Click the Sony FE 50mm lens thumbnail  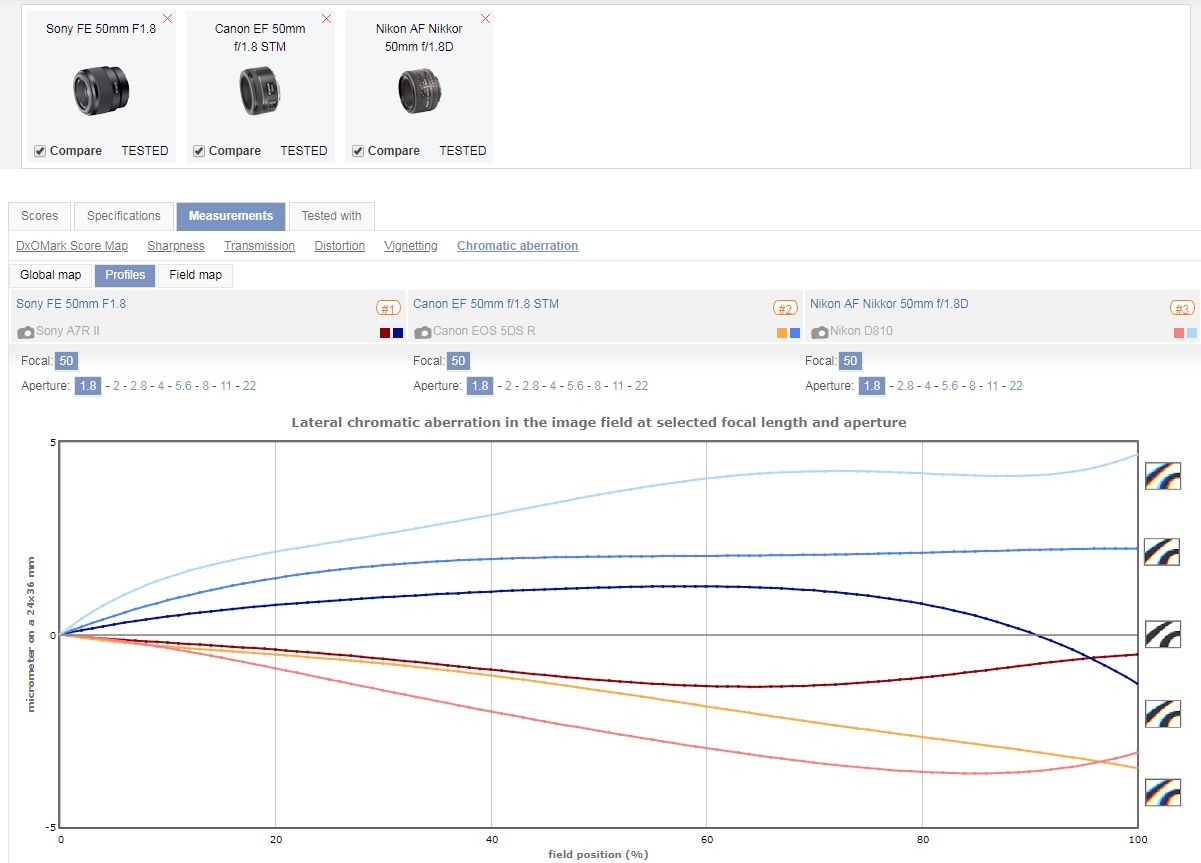click(100, 91)
